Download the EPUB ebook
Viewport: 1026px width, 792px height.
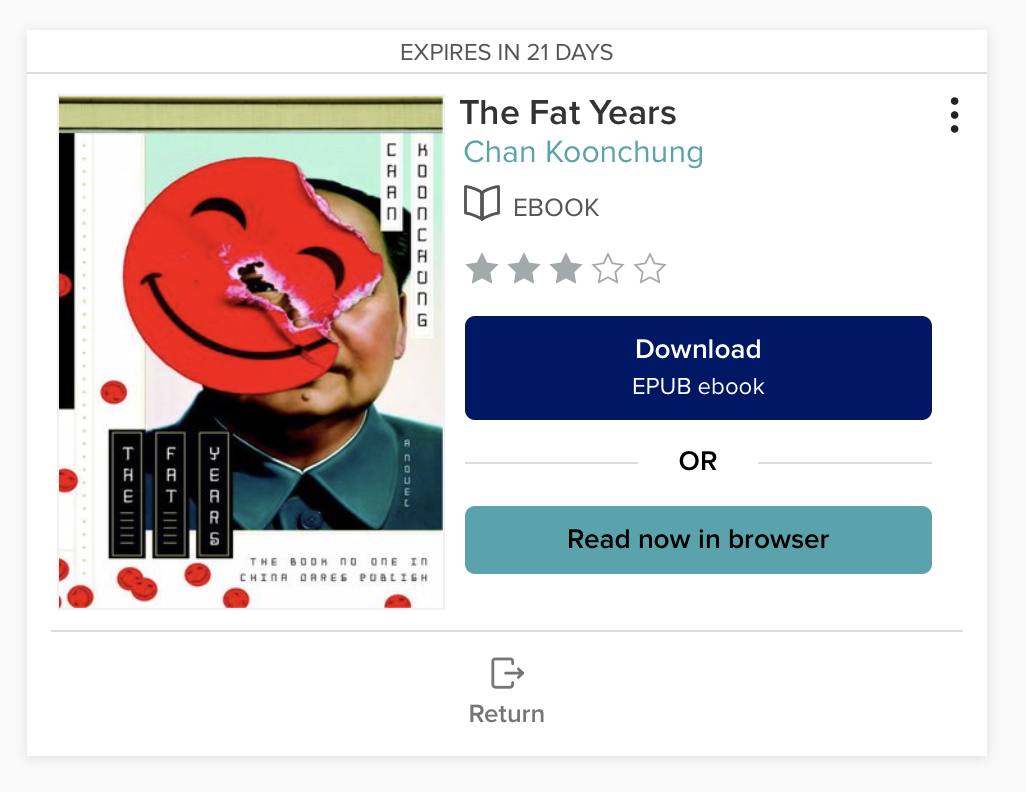click(698, 368)
